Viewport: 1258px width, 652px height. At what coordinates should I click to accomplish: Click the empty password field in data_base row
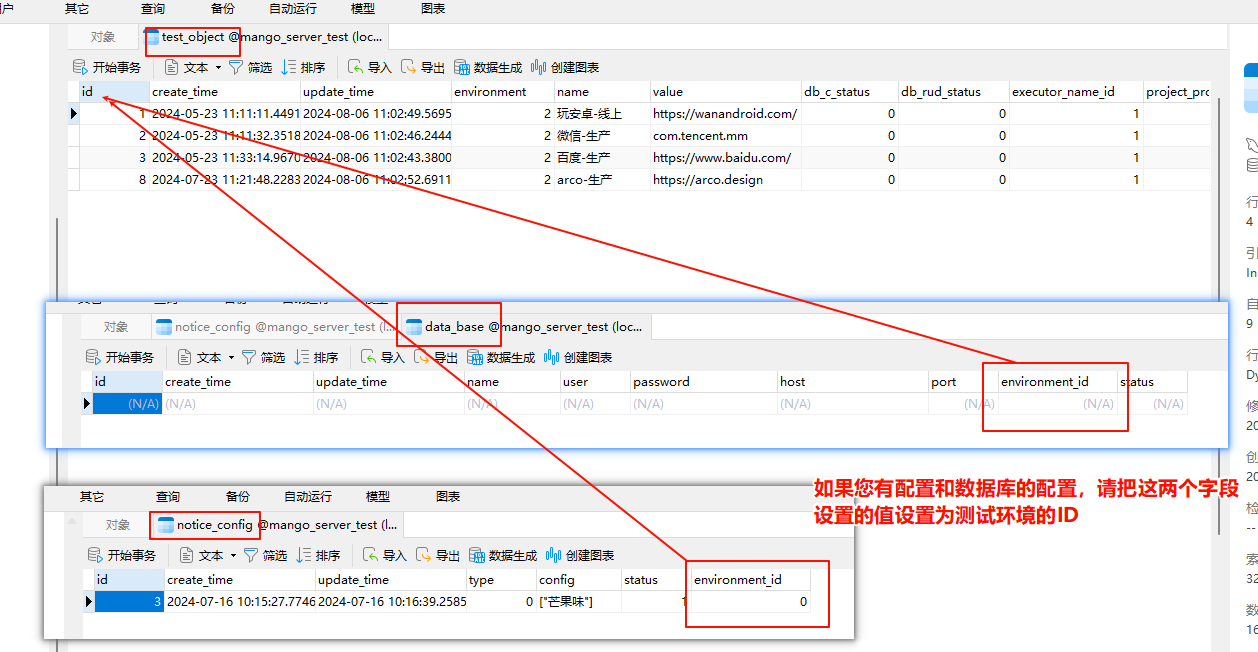[703, 404]
